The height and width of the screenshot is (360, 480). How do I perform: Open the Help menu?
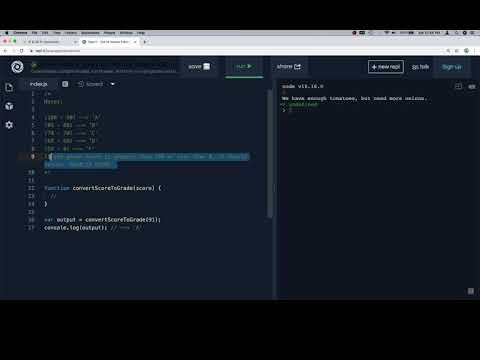pos(141,33)
